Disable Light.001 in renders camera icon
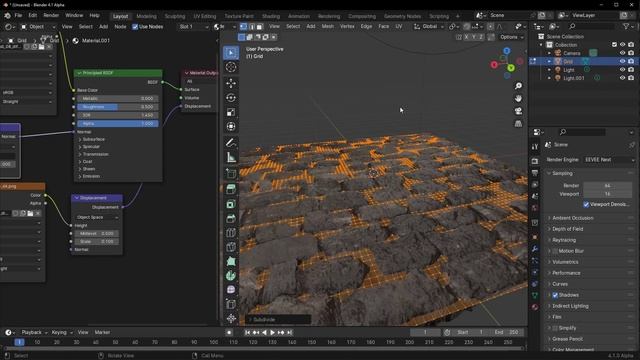Screen dimensions: 640x360 click(631, 78)
